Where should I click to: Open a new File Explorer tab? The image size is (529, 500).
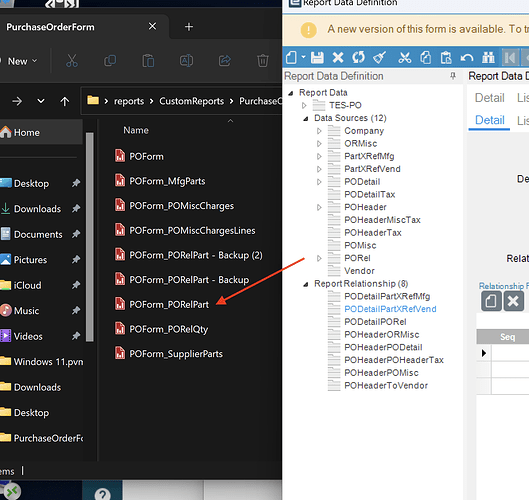click(189, 27)
